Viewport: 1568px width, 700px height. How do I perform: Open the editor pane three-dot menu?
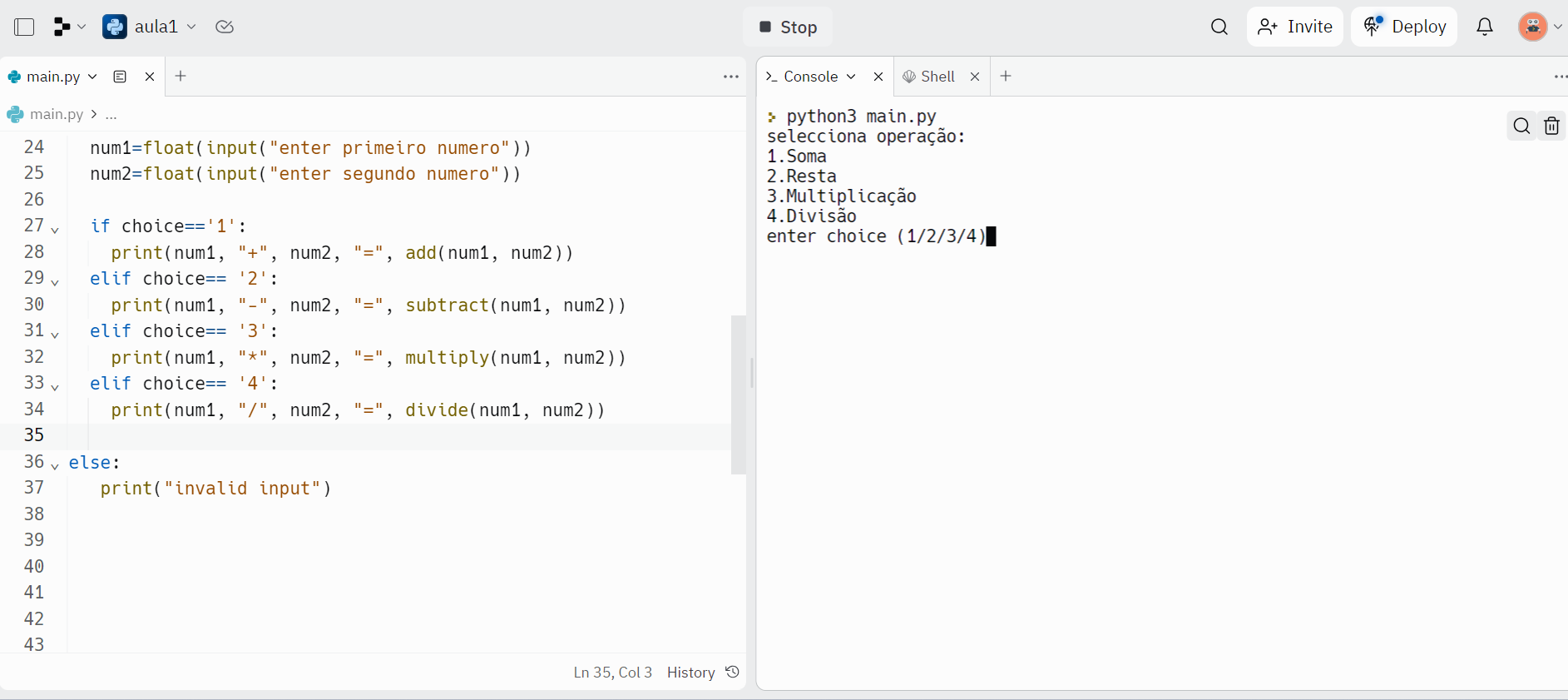(730, 77)
